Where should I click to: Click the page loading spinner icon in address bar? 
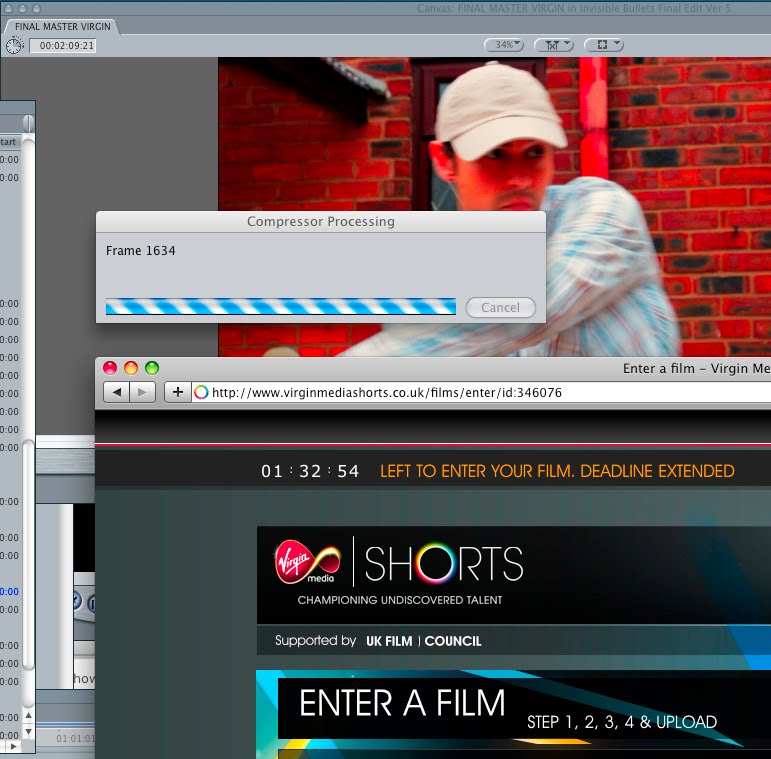tap(201, 392)
